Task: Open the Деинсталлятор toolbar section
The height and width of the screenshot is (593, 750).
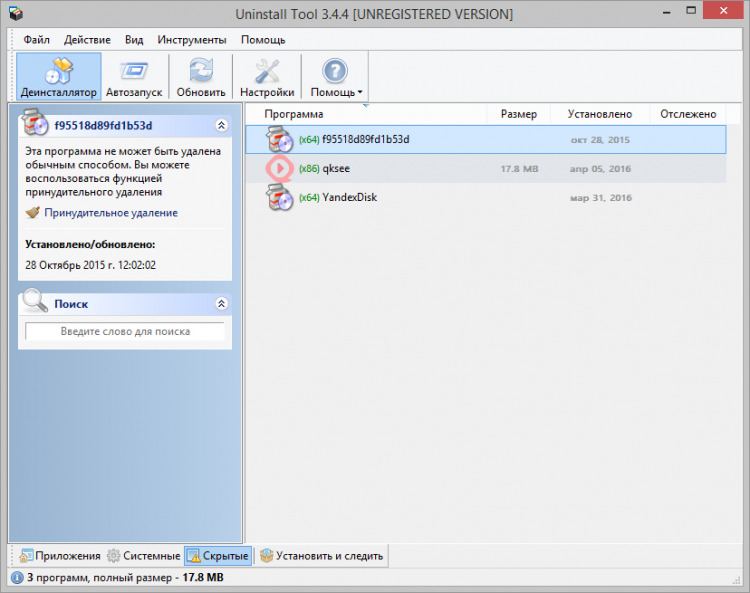Action: click(59, 76)
